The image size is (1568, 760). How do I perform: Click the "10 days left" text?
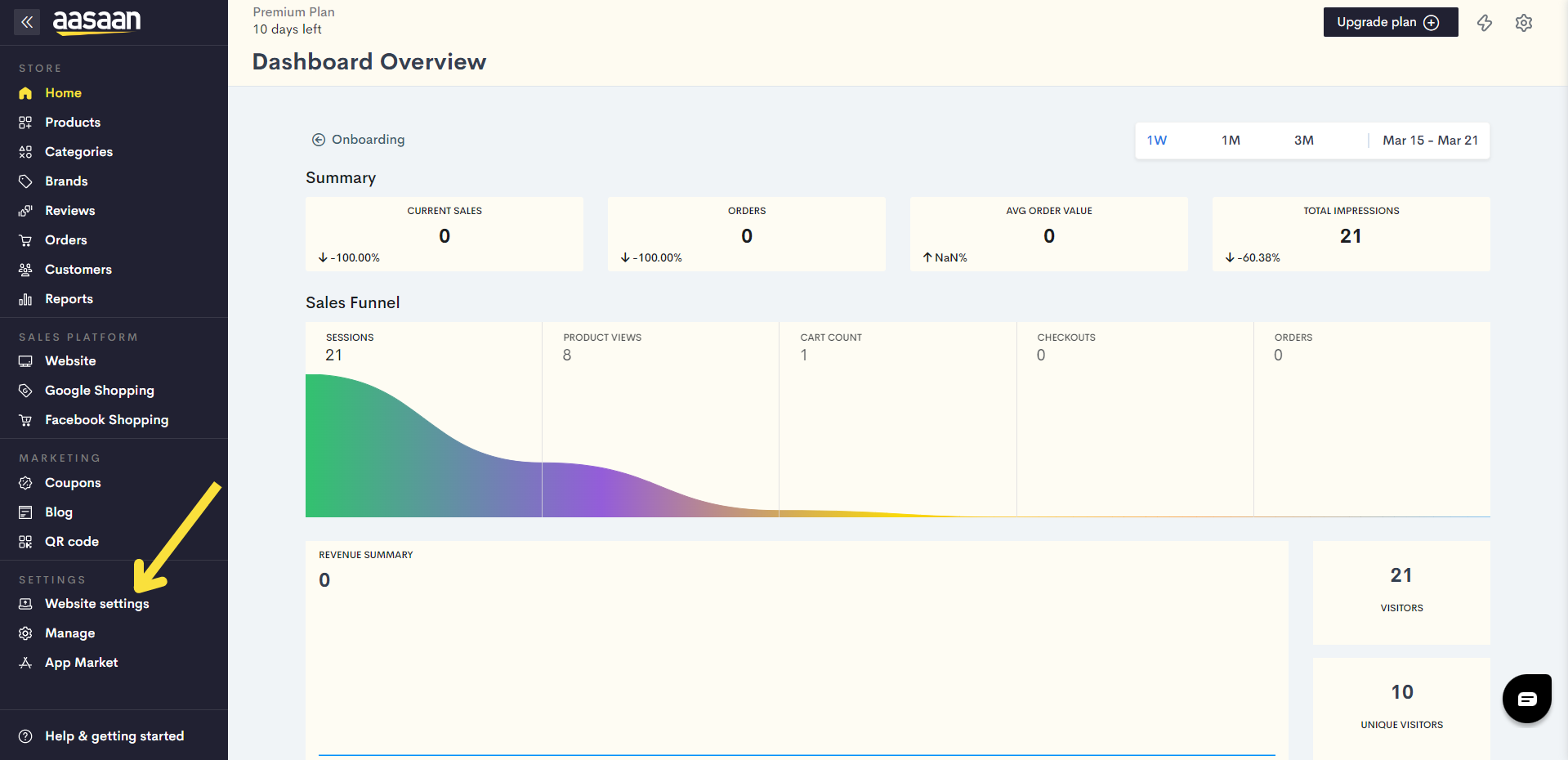point(287,29)
